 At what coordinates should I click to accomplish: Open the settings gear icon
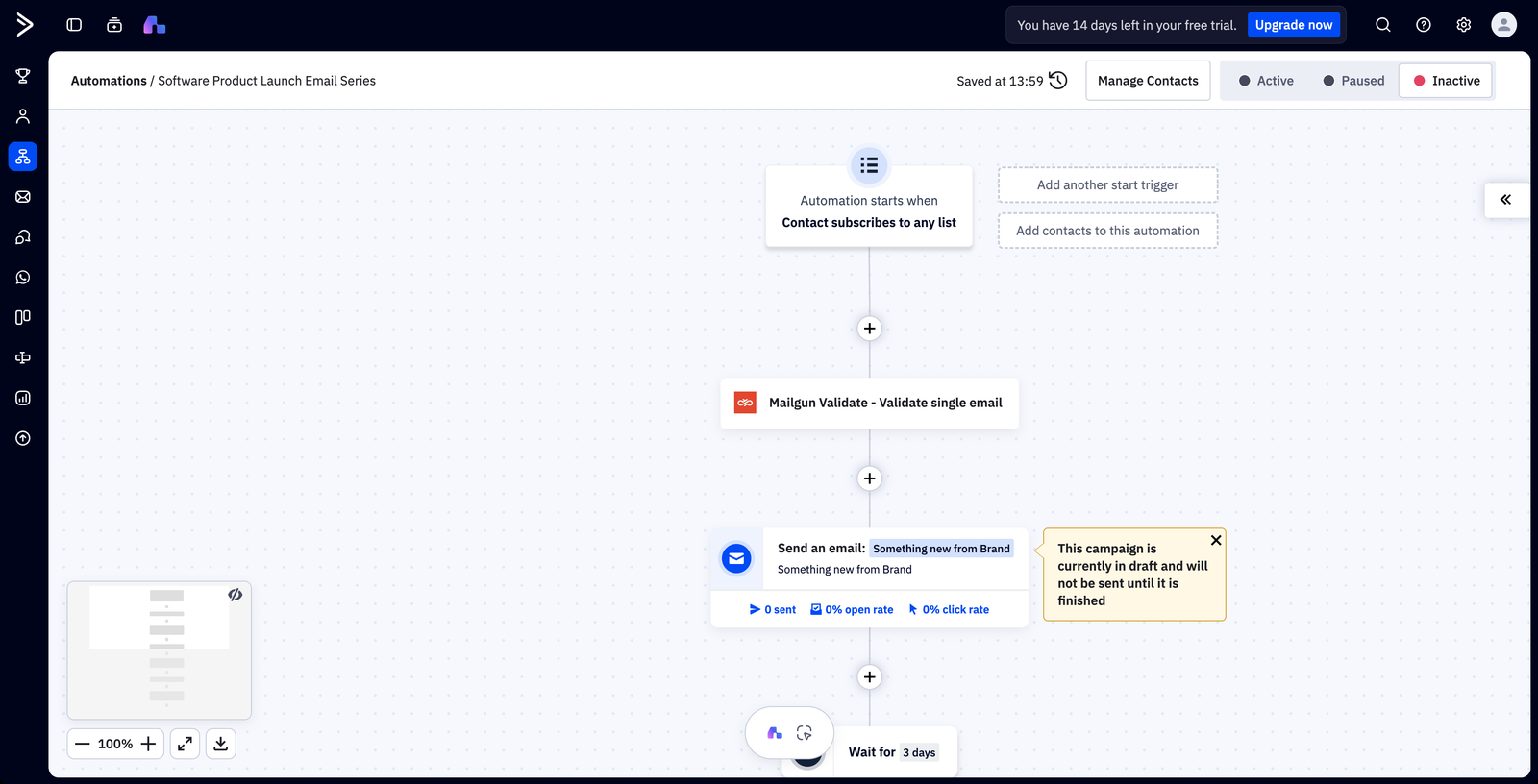1464,25
